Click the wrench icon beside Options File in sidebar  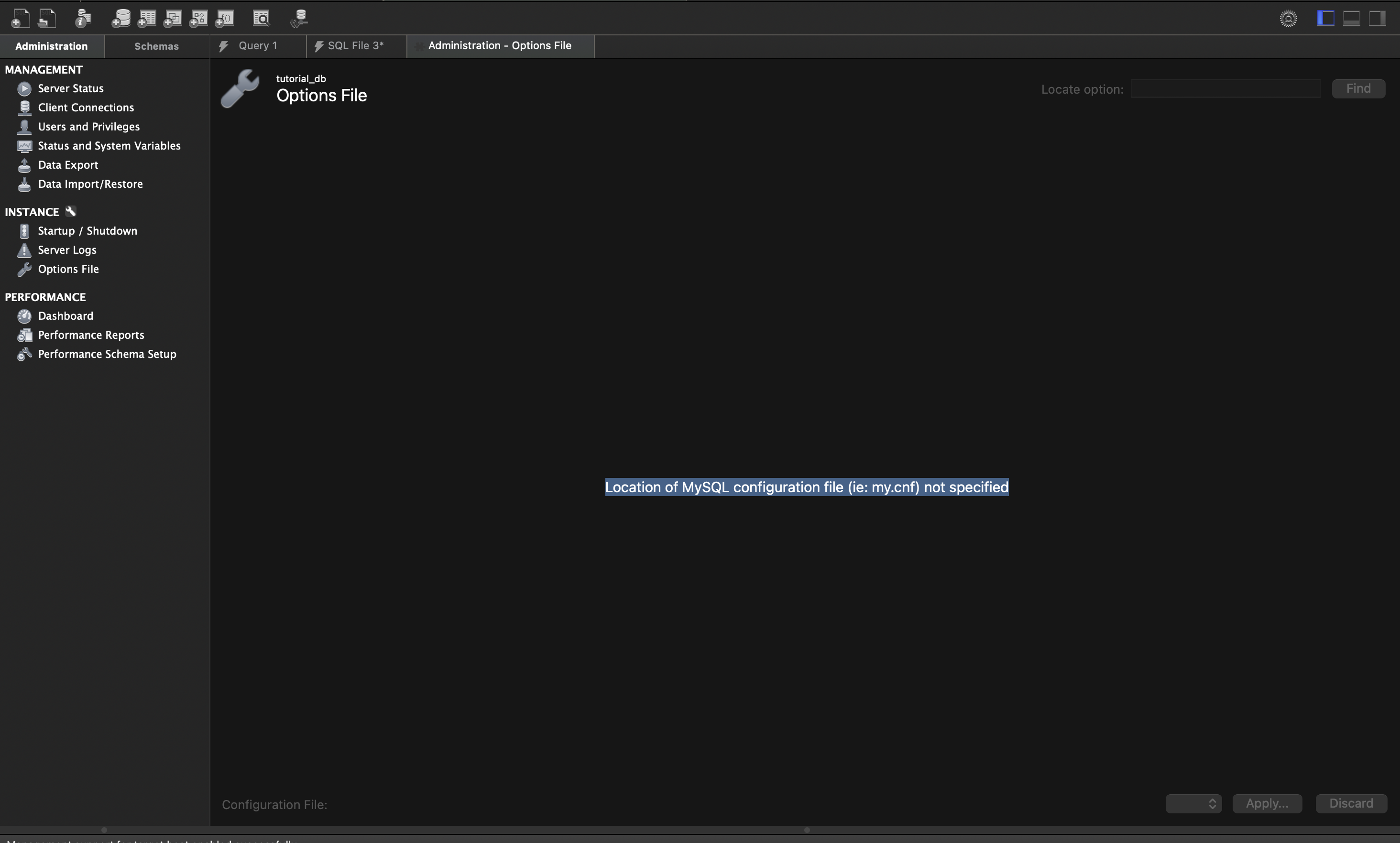click(x=24, y=269)
